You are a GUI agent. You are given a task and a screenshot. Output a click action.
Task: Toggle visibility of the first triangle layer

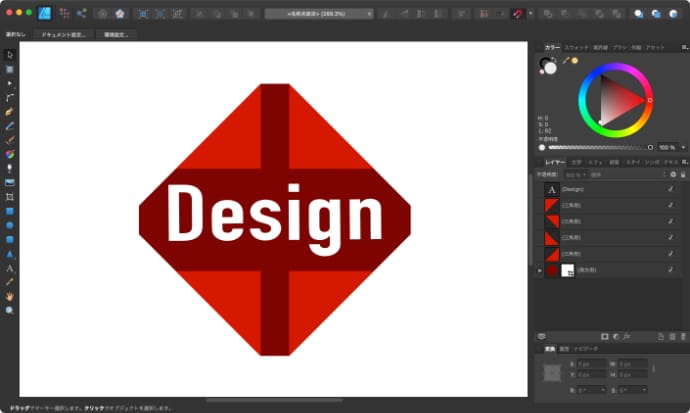pos(669,205)
